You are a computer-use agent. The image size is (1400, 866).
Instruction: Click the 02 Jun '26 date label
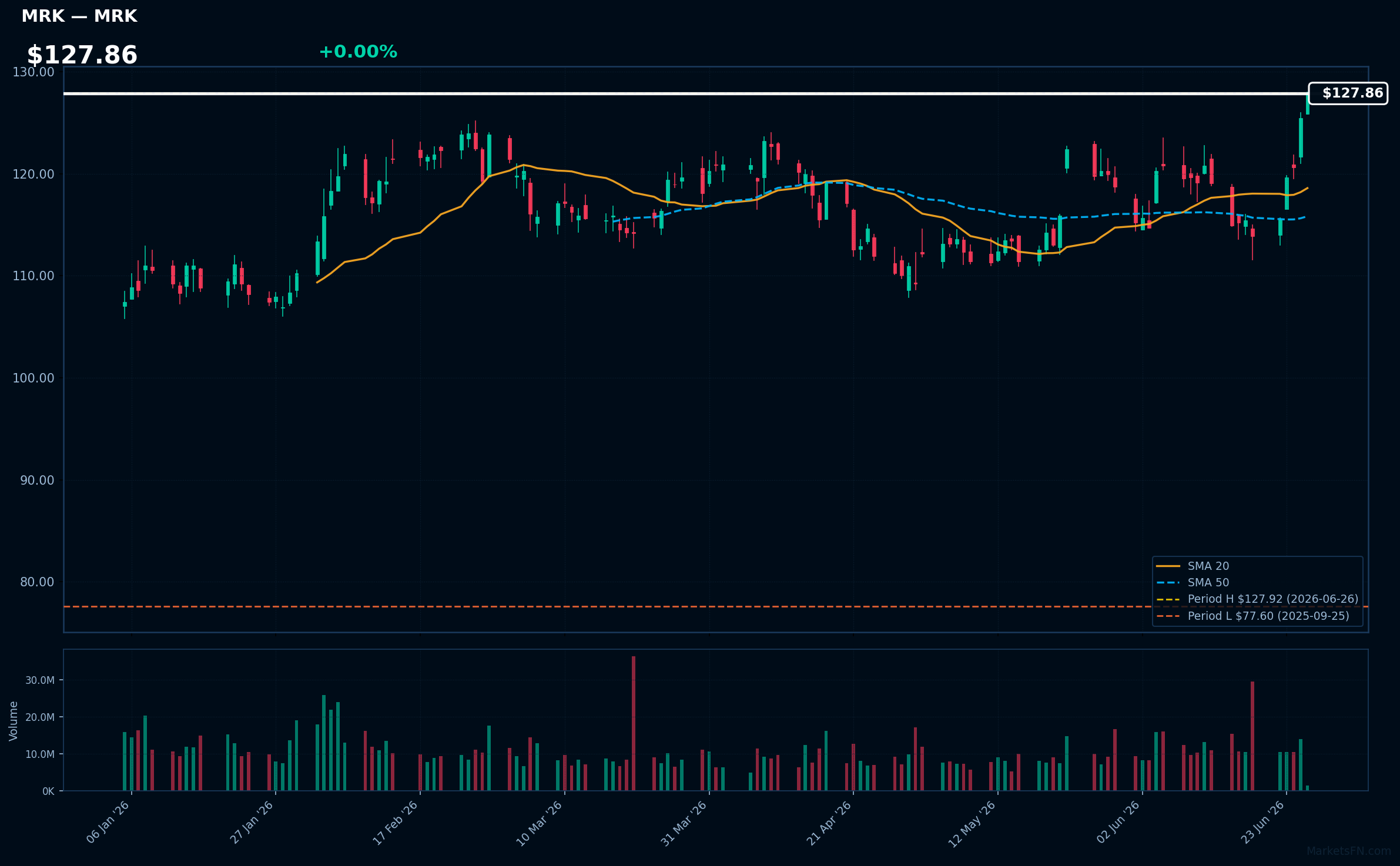pos(1118,823)
